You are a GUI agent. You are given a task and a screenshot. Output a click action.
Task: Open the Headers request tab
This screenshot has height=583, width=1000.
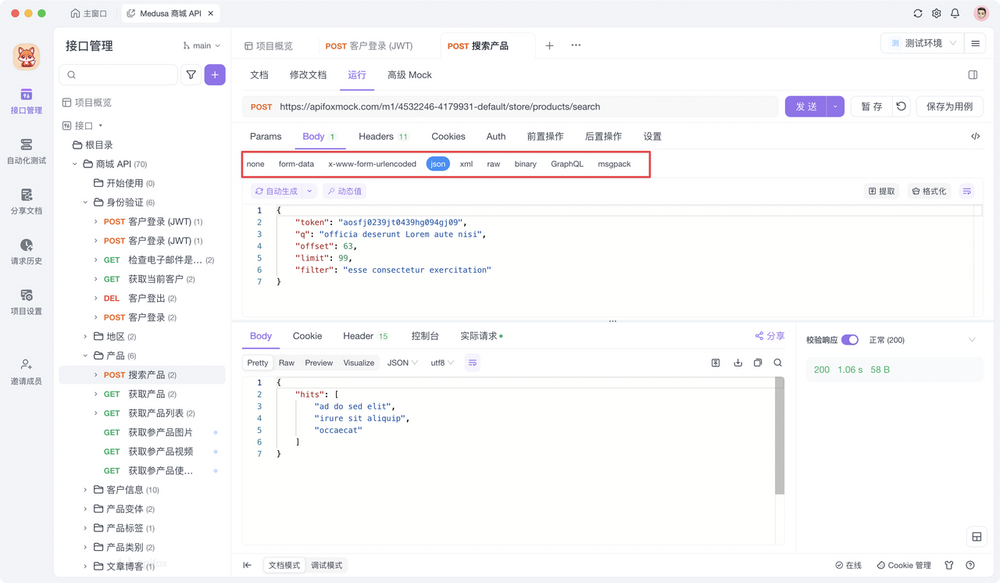(383, 137)
